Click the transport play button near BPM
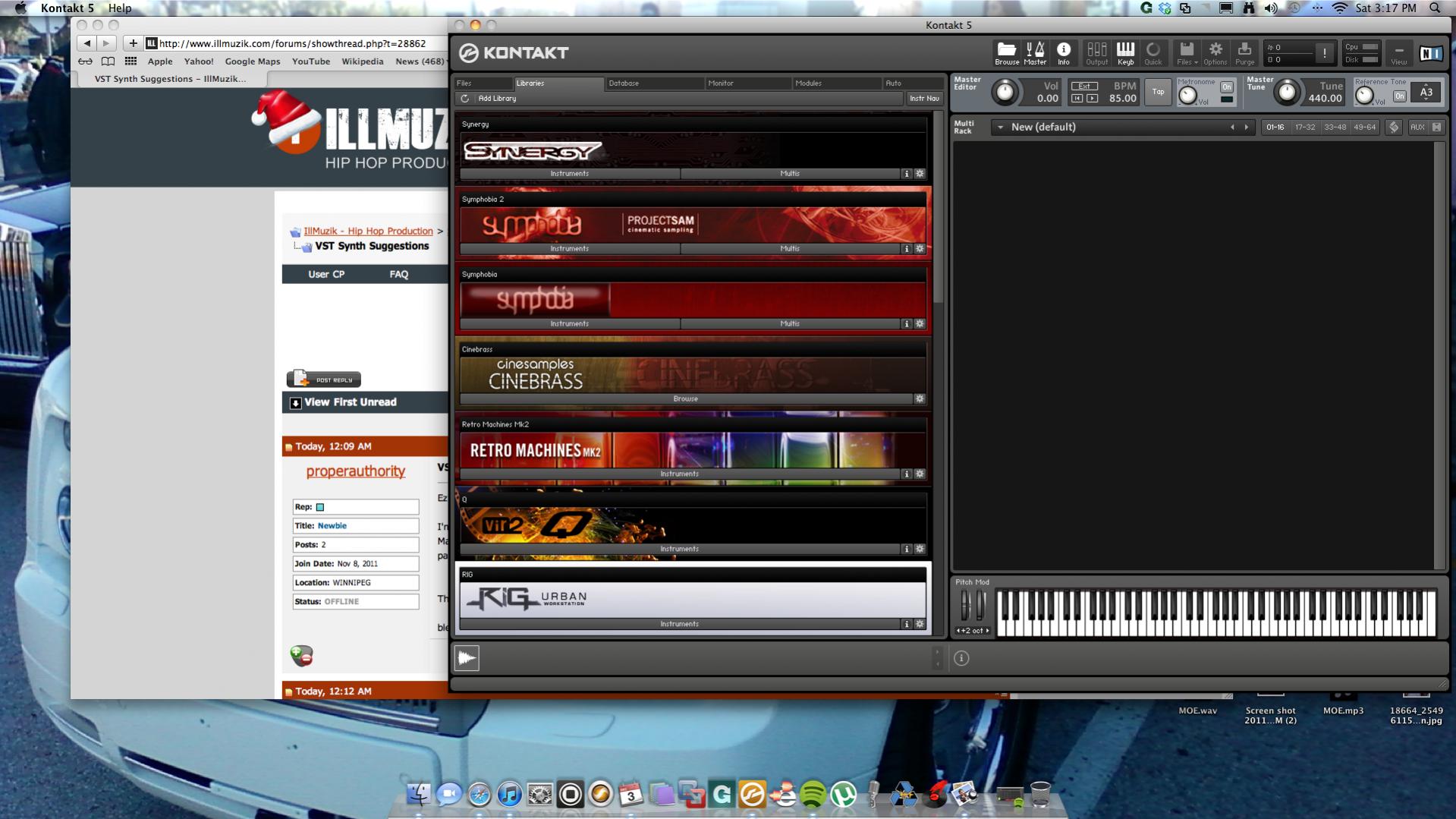The image size is (1456, 819). 1092,99
